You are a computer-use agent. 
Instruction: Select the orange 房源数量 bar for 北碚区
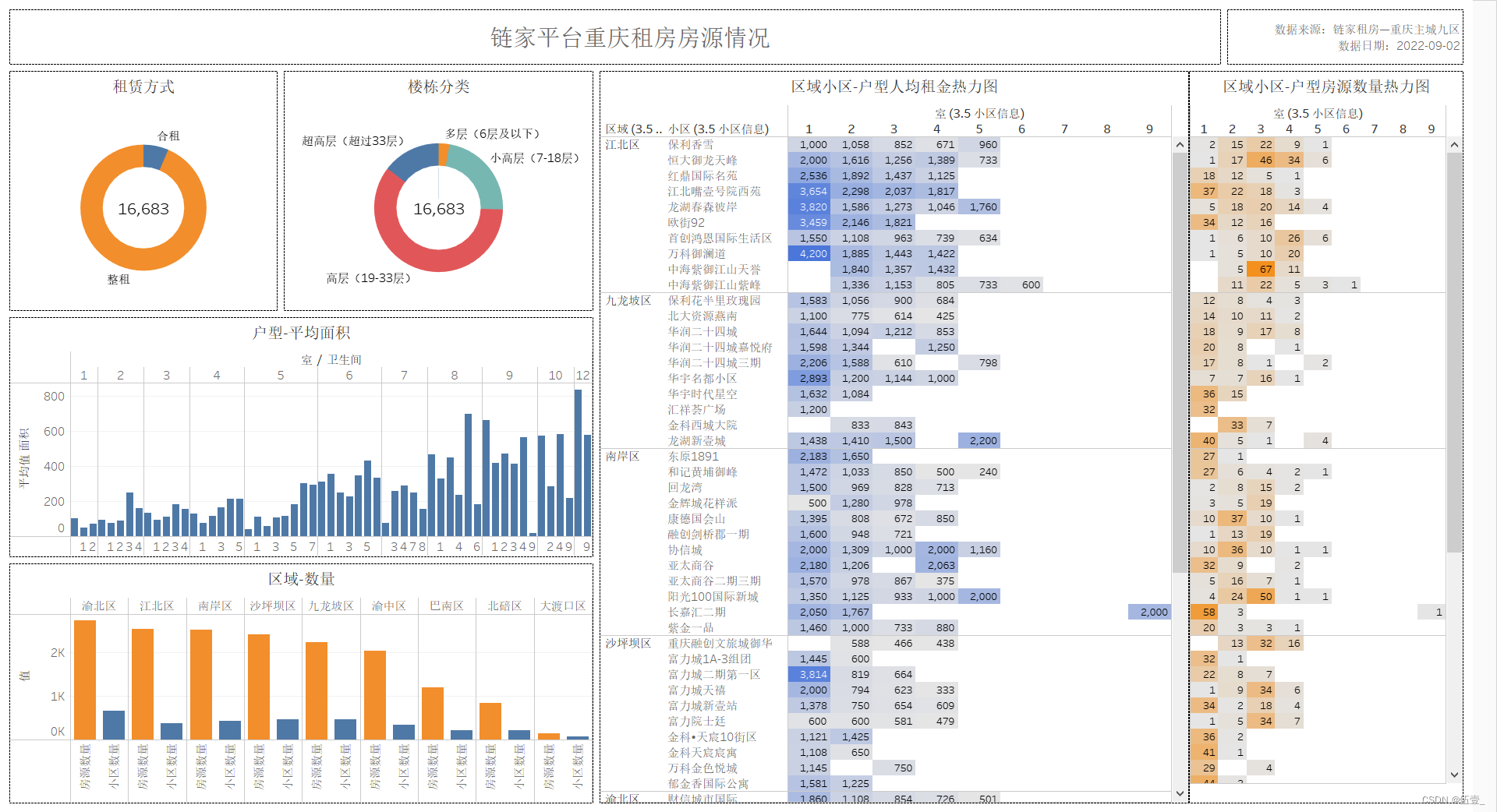pos(490,721)
